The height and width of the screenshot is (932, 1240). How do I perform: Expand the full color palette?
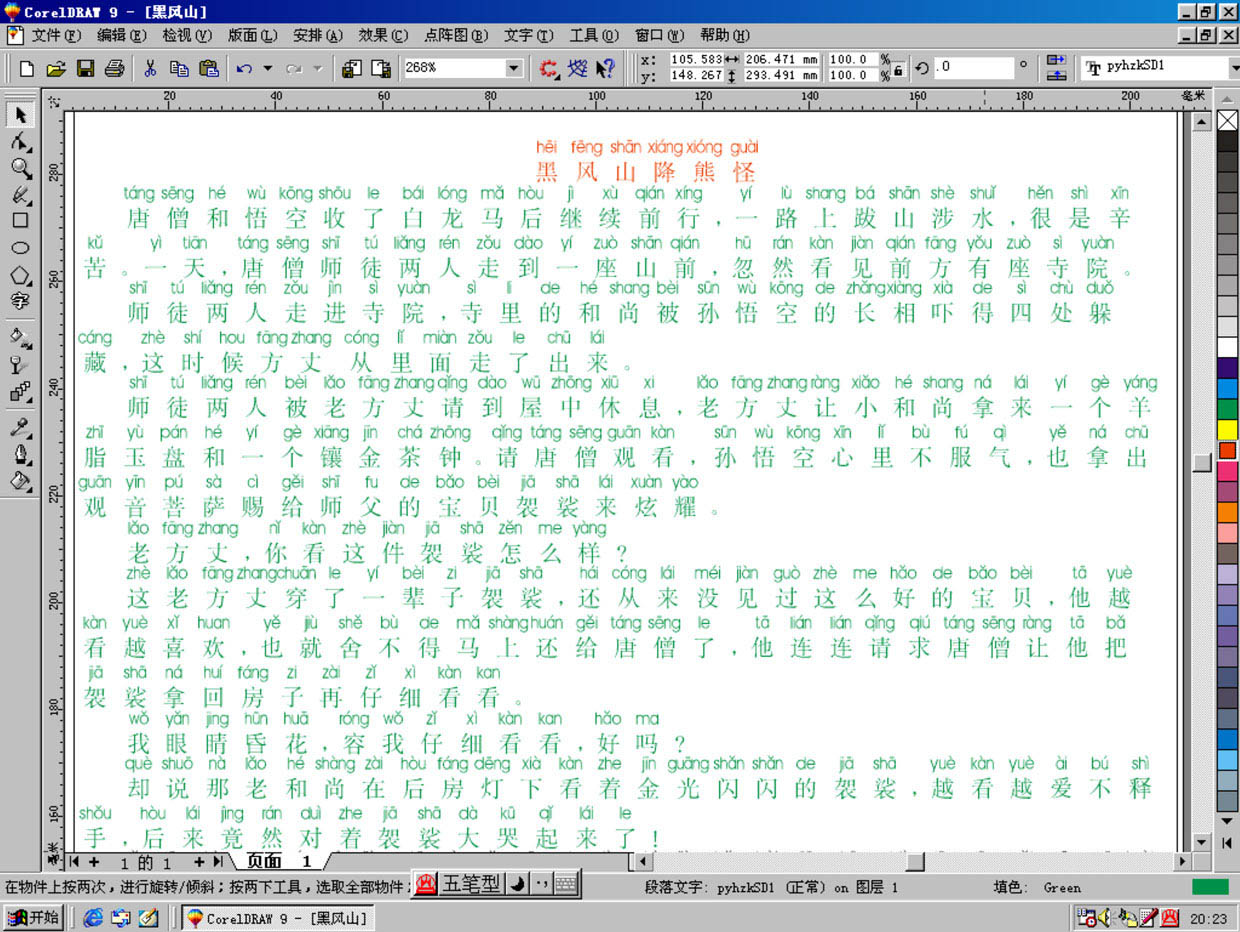[x=1227, y=843]
